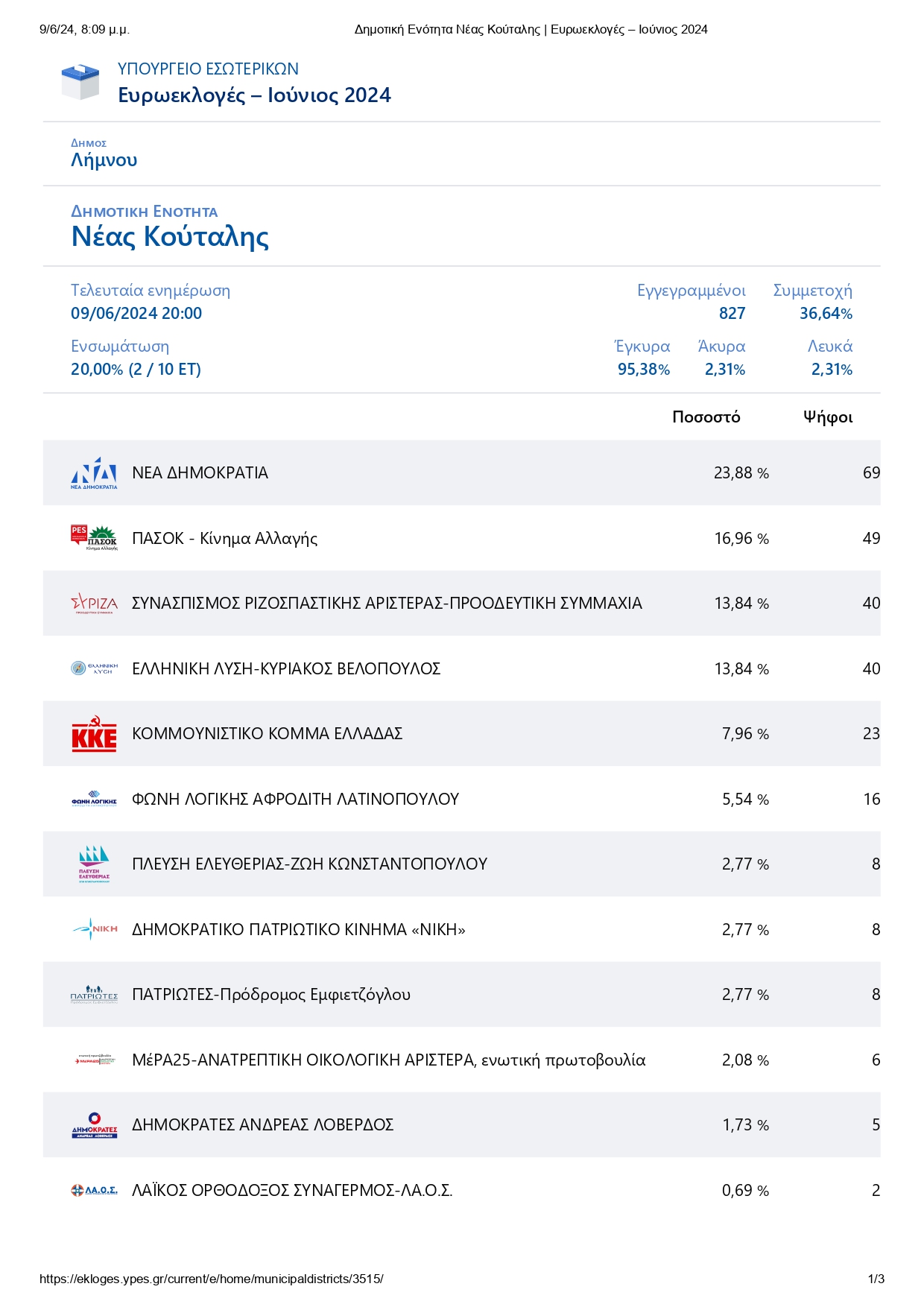Open the Ευρωεκλογές – Ιούνιος 2024 title link
This screenshot has height=1307, width=924.
(x=254, y=95)
